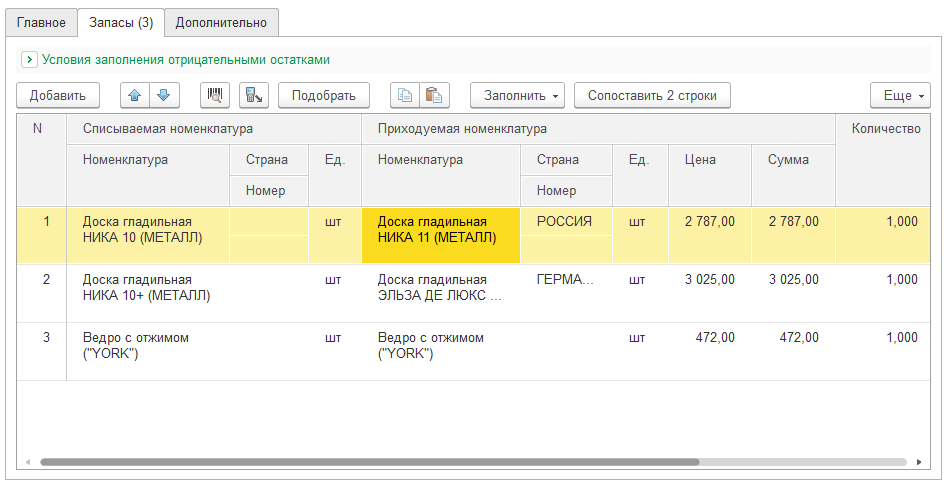The height and width of the screenshot is (485, 948).
Task: Click the Сумма column header
Action: [x=793, y=175]
